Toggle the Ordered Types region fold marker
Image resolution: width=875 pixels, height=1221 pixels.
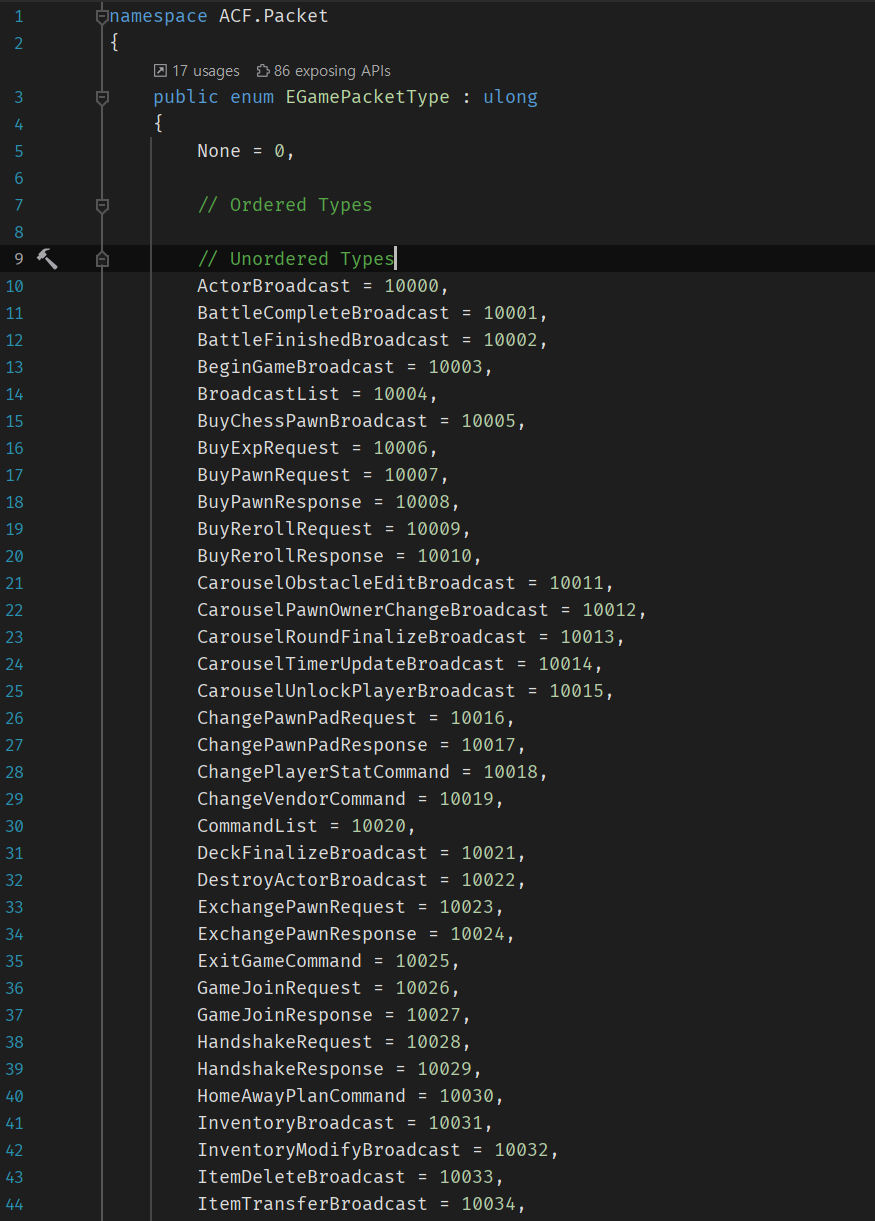[x=101, y=205]
